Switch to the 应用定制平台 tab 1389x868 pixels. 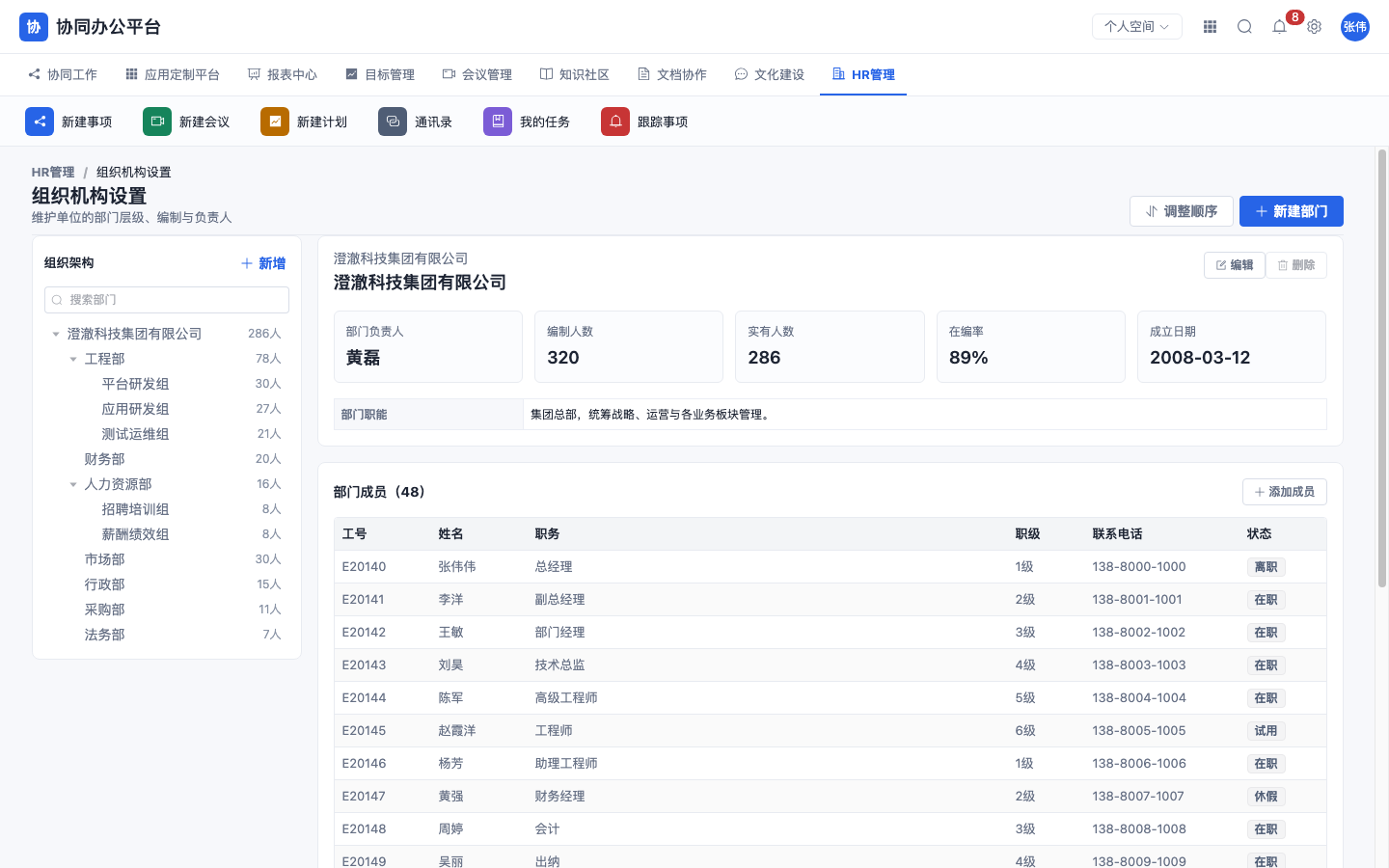click(173, 74)
